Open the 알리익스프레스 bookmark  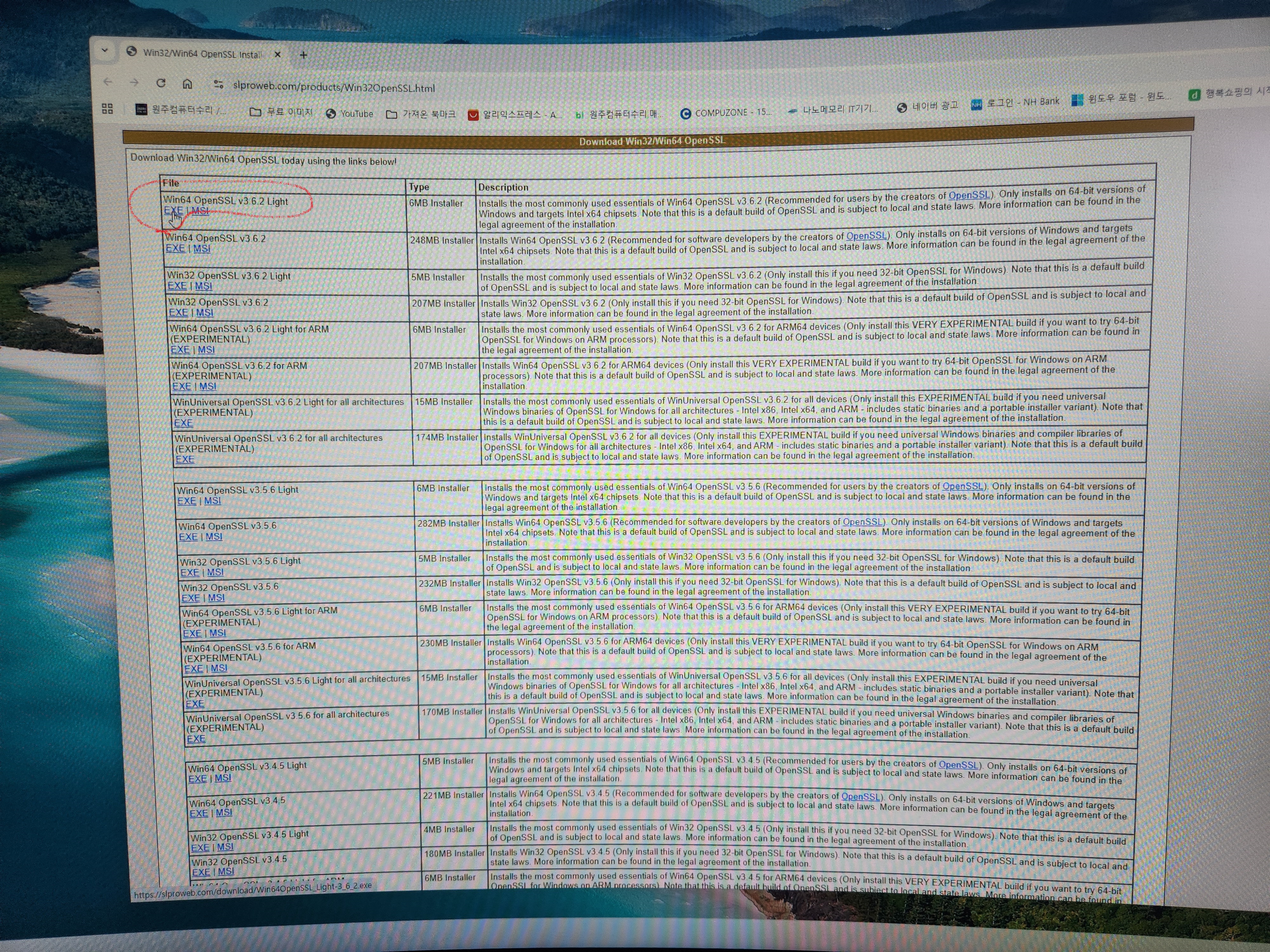click(x=516, y=115)
